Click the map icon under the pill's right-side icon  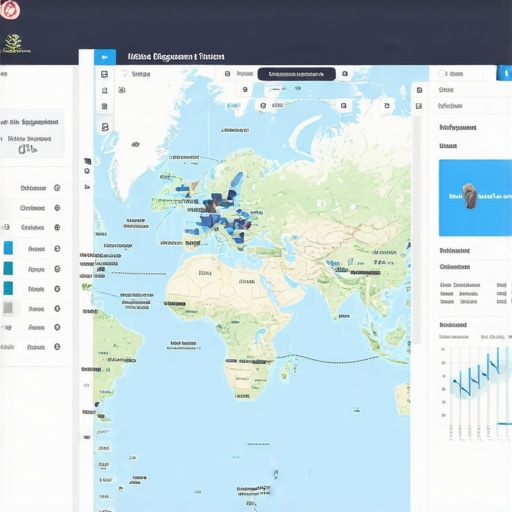[344, 106]
